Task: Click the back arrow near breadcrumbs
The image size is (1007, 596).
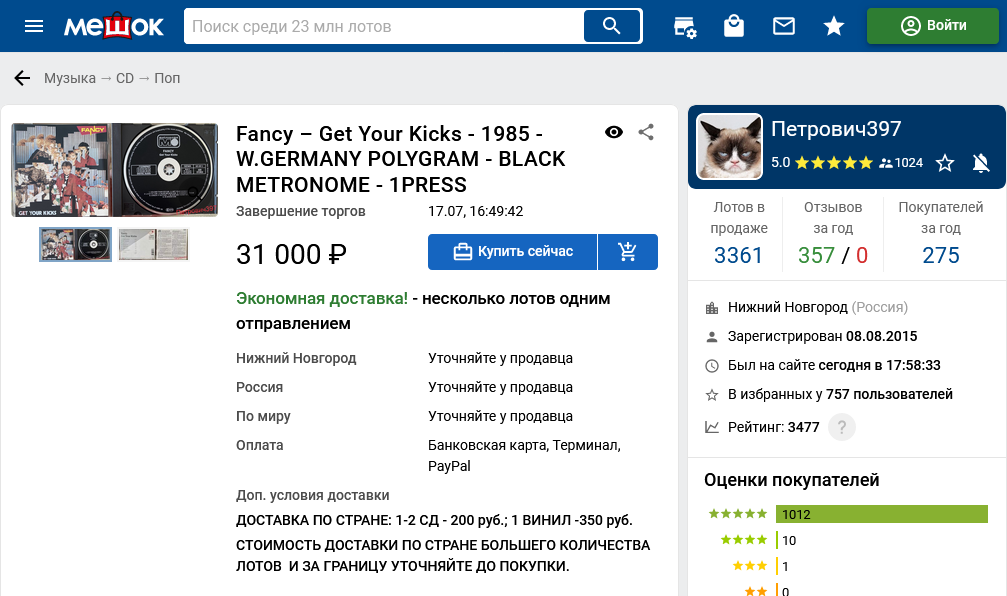Action: tap(22, 78)
